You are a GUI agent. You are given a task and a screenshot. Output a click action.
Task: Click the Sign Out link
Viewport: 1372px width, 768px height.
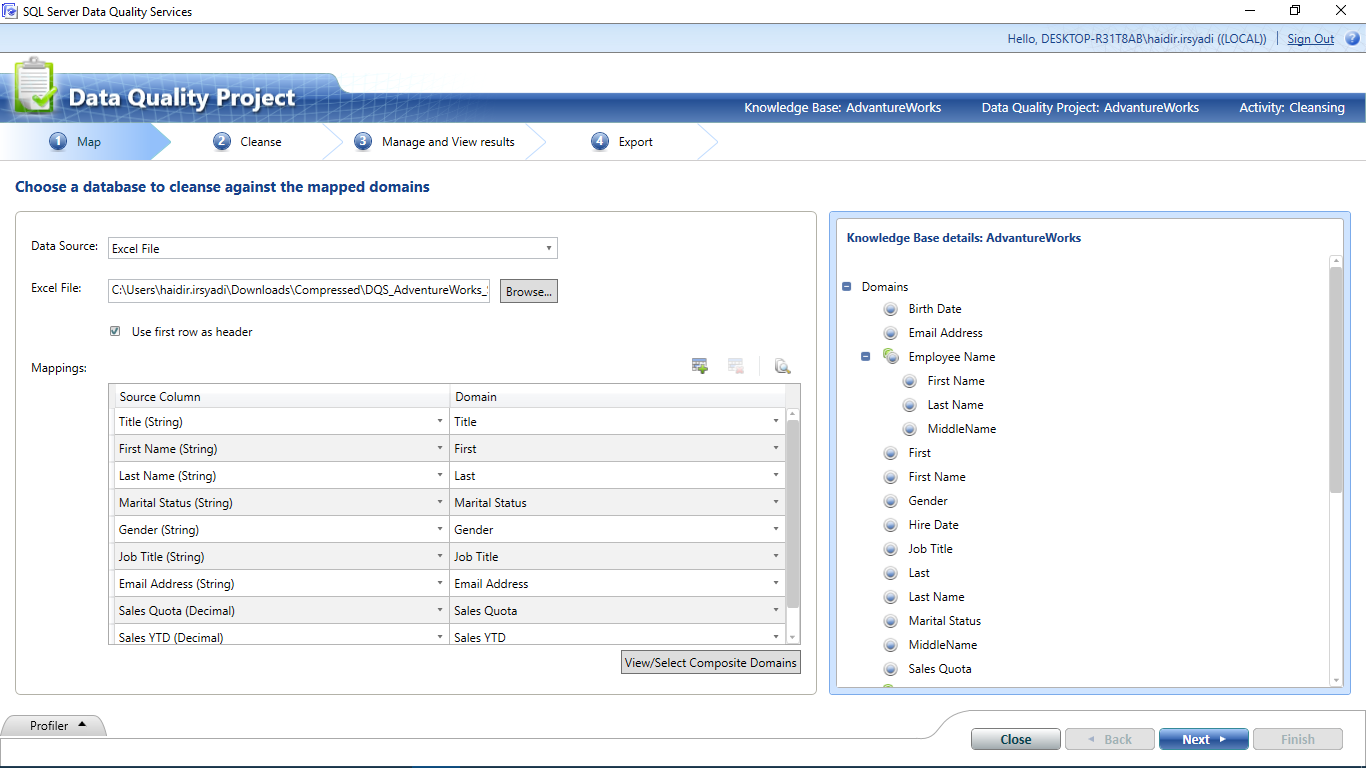[1310, 38]
